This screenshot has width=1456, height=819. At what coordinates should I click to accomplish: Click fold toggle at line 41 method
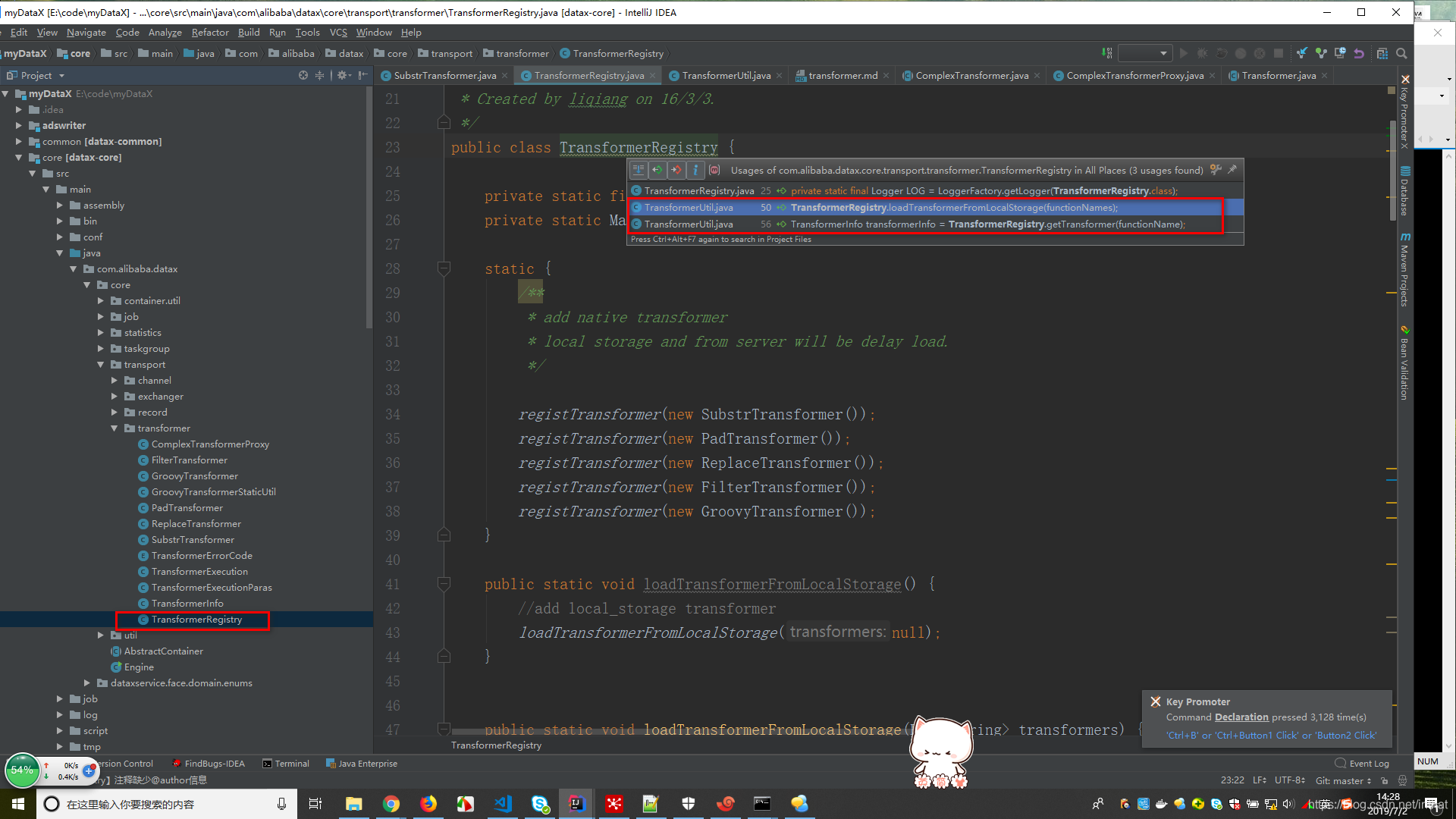coord(444,584)
